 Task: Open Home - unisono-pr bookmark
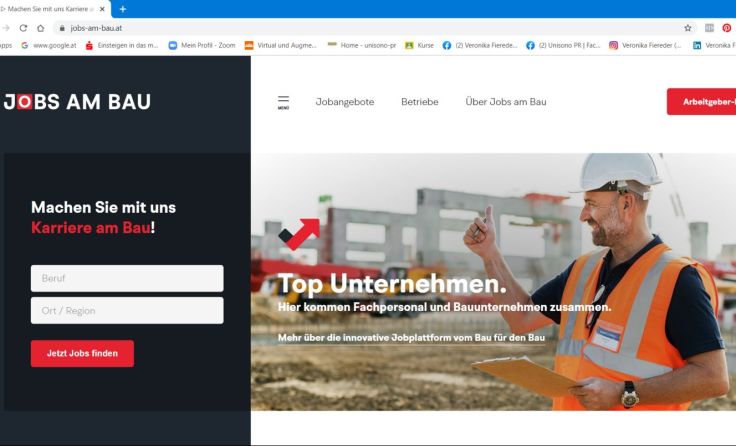(x=362, y=46)
